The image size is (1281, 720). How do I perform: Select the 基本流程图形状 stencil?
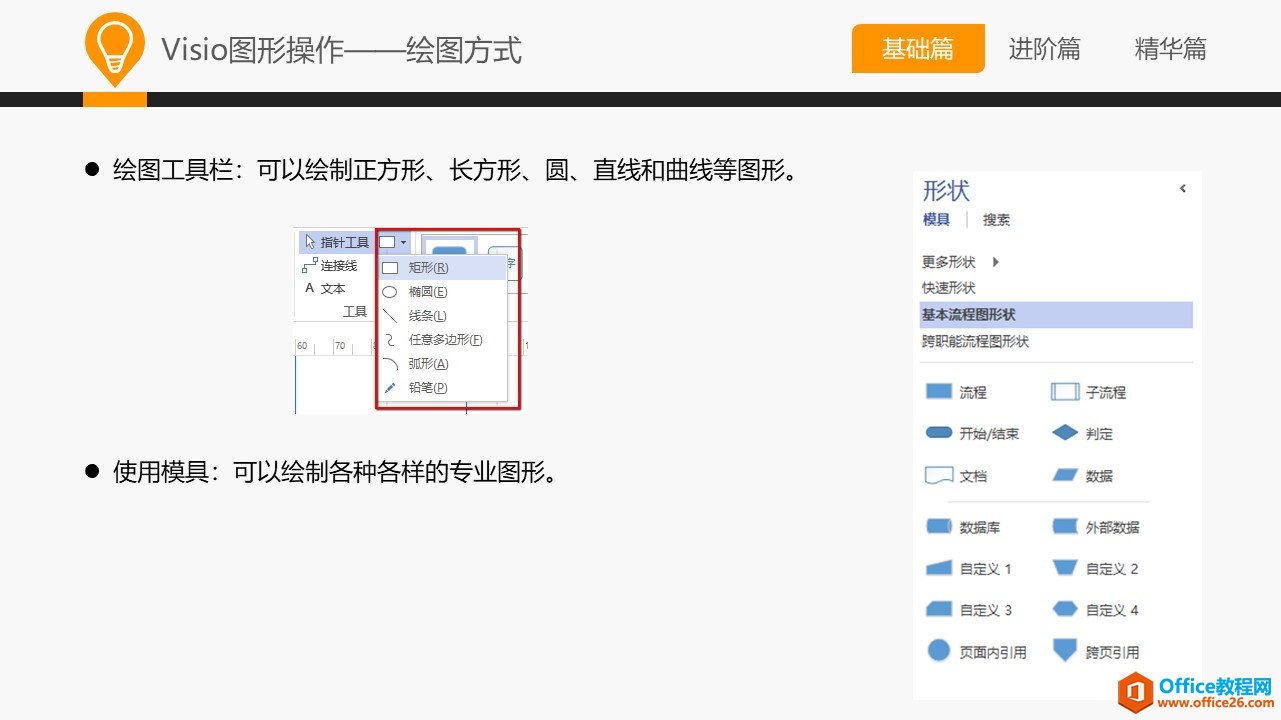click(1056, 315)
